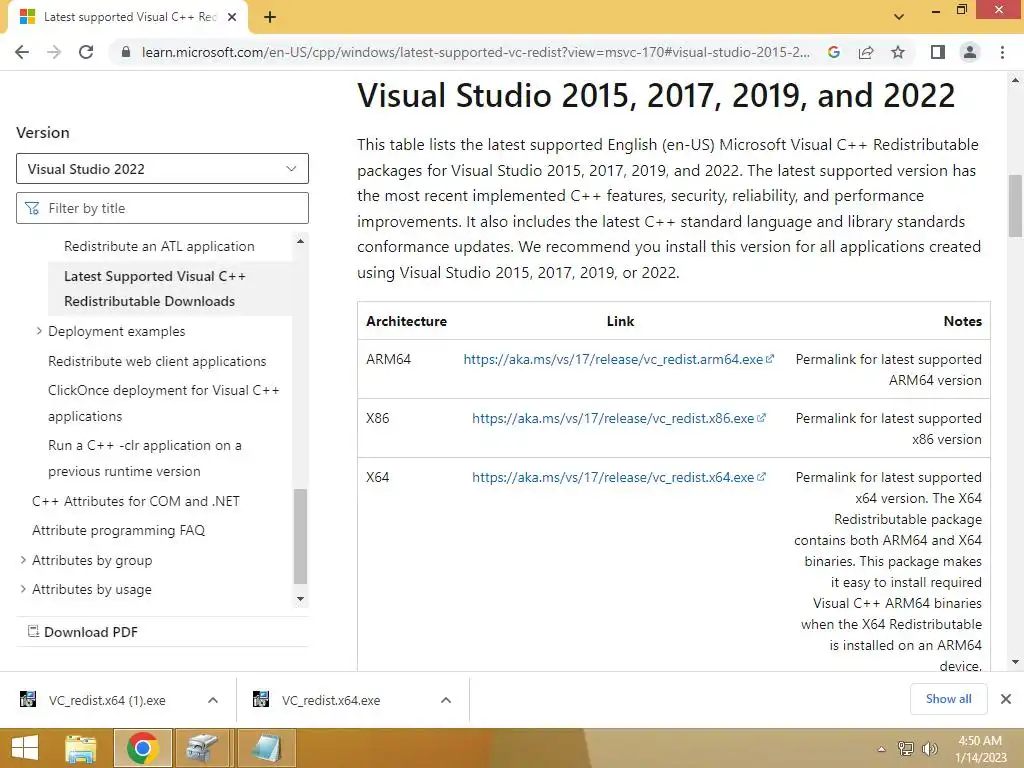Open the Chrome profile avatar
Image resolution: width=1024 pixels, height=768 pixels.
[970, 52]
